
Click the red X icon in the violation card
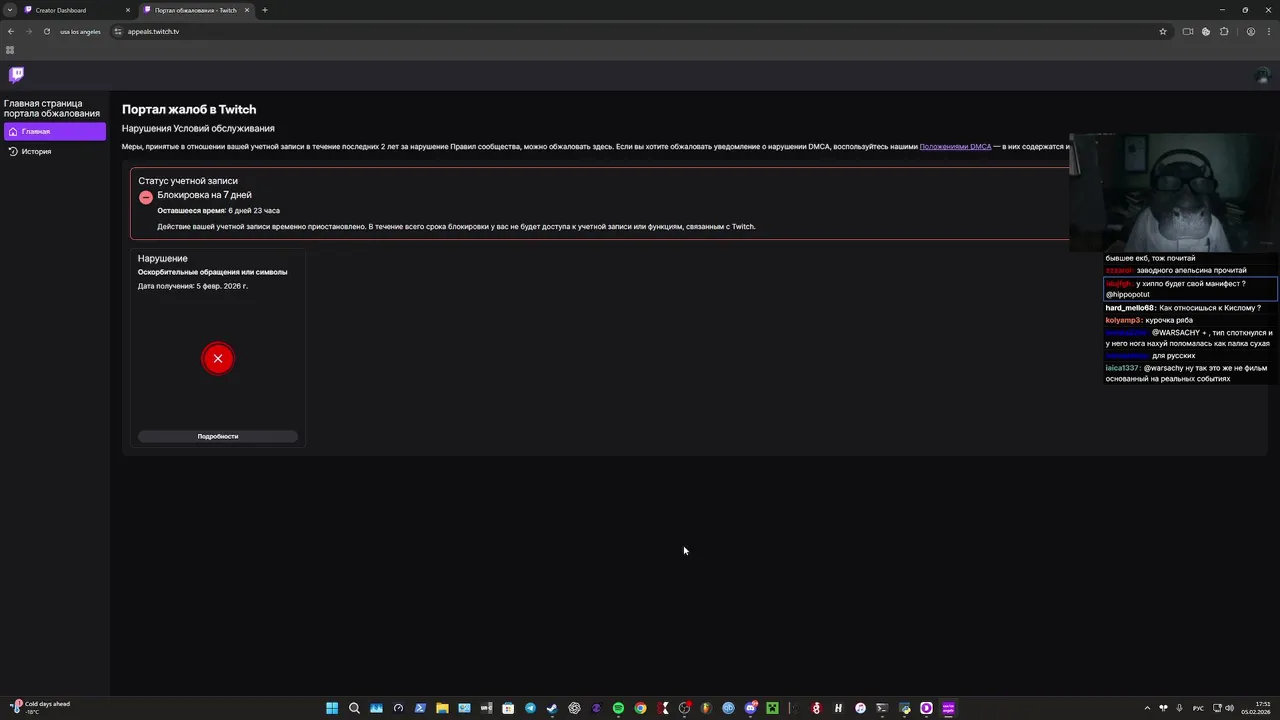coord(217,358)
